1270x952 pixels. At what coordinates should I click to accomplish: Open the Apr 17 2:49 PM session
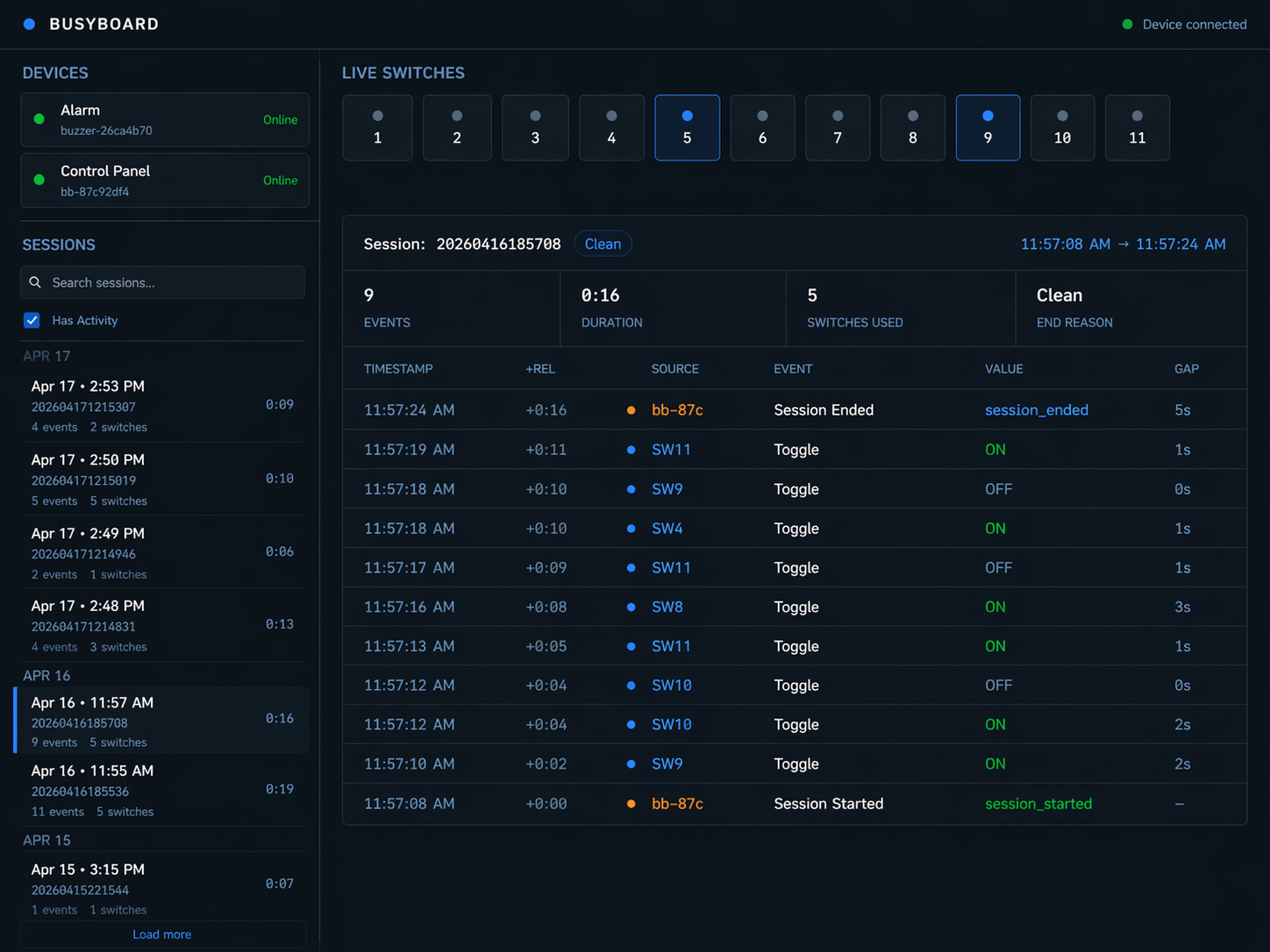pos(162,552)
